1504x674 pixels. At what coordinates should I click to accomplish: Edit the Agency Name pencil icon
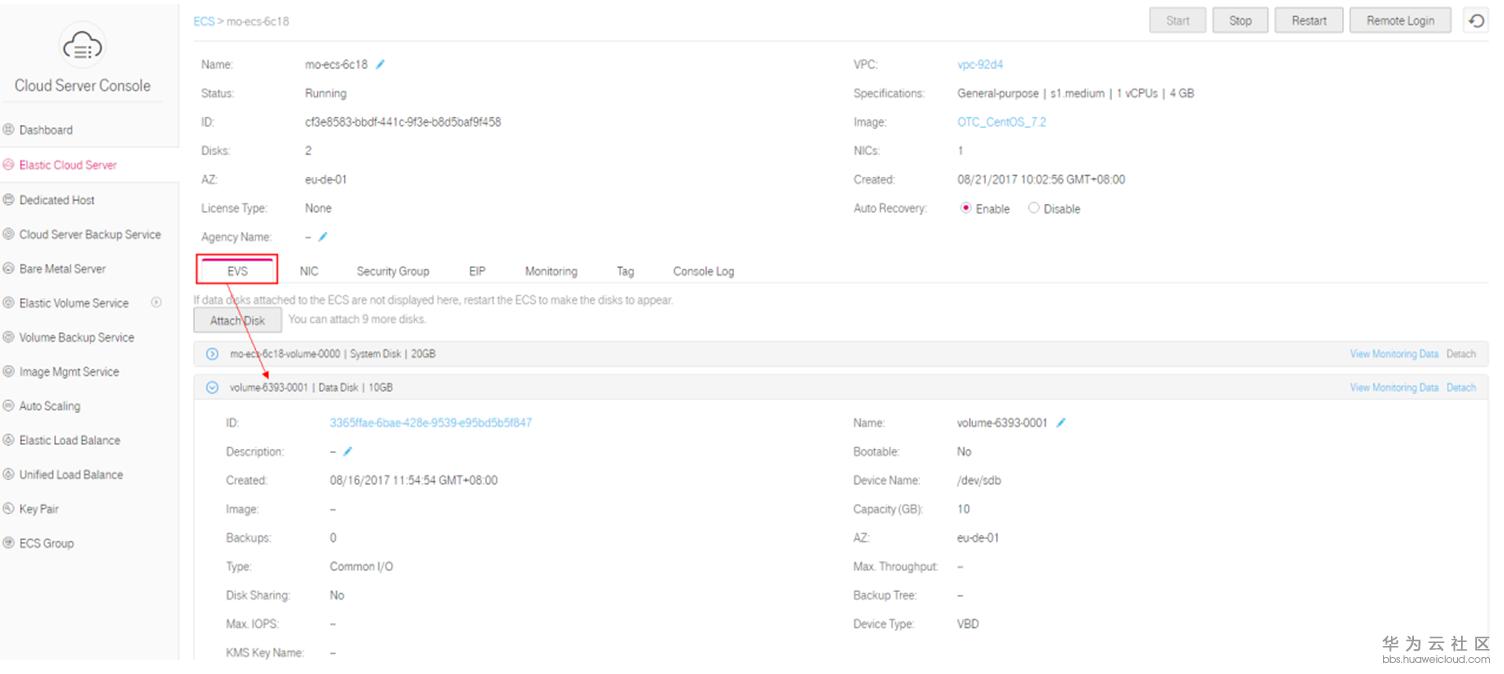click(323, 237)
